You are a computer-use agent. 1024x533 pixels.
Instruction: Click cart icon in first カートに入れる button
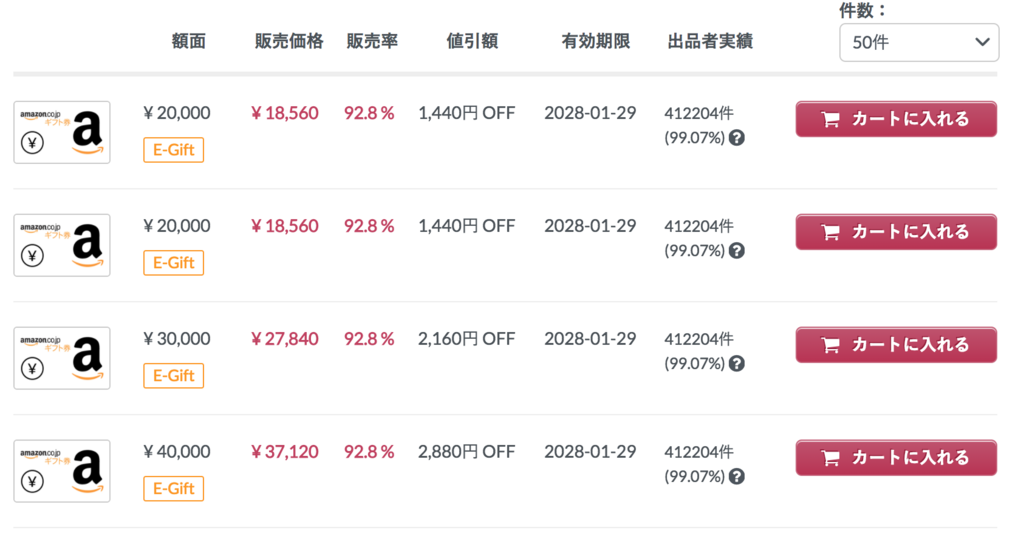coord(830,120)
